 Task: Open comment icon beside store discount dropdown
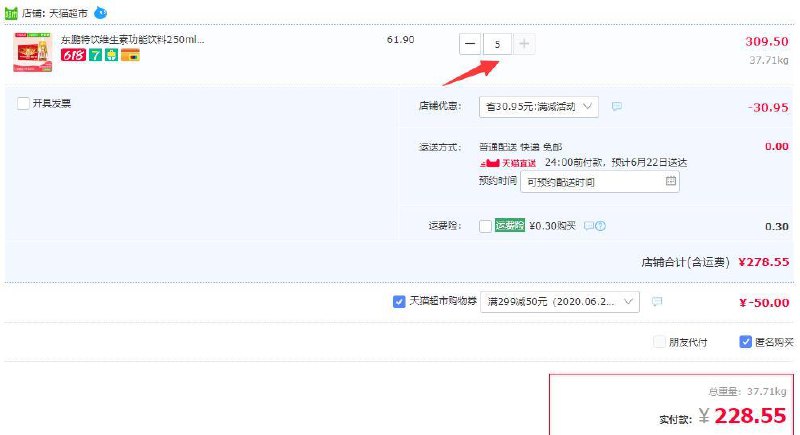[x=617, y=106]
